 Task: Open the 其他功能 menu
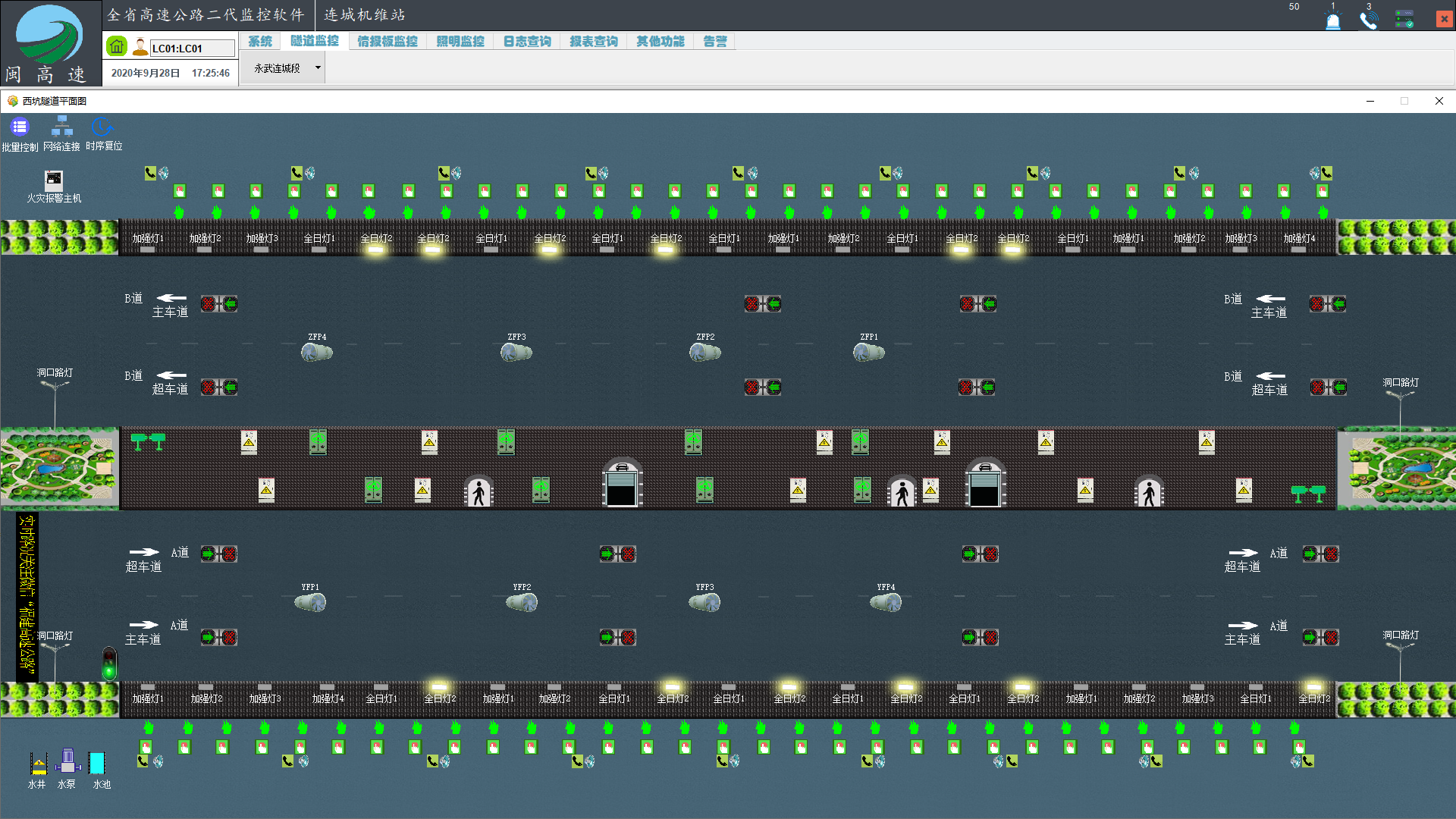(660, 42)
